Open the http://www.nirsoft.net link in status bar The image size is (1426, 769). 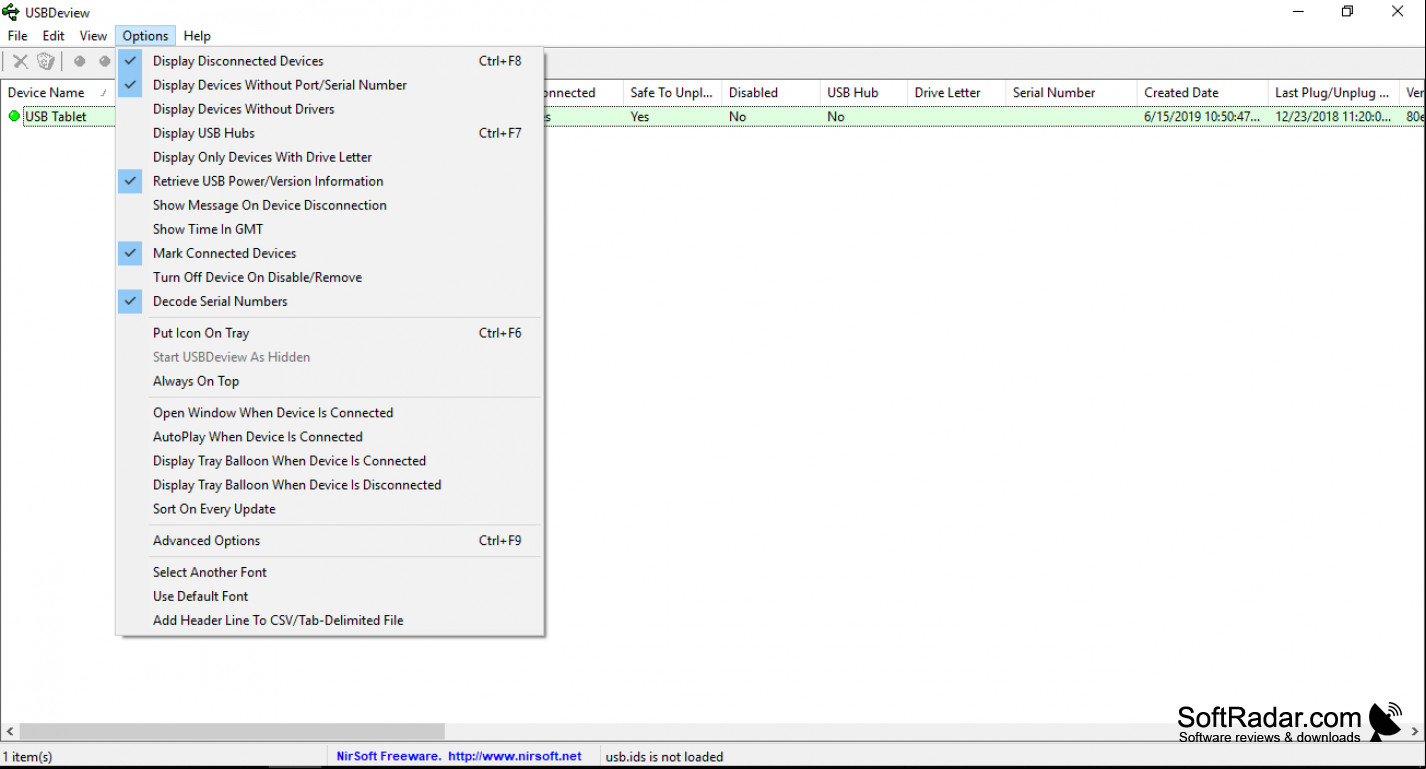click(515, 756)
